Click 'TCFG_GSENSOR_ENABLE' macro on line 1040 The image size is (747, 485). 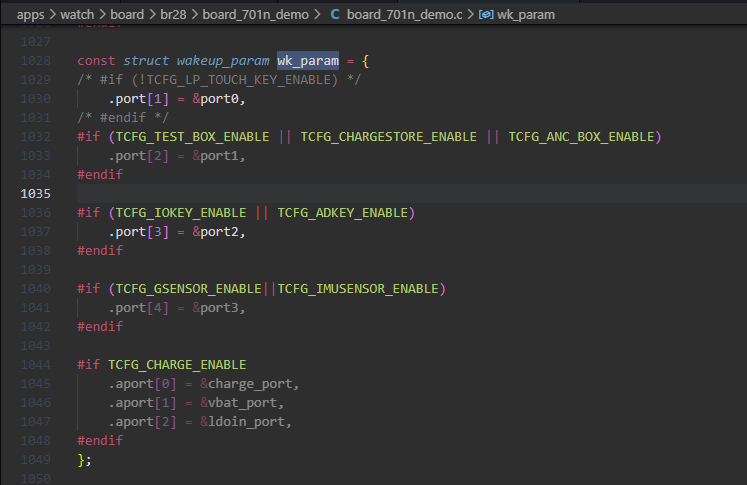coord(189,289)
